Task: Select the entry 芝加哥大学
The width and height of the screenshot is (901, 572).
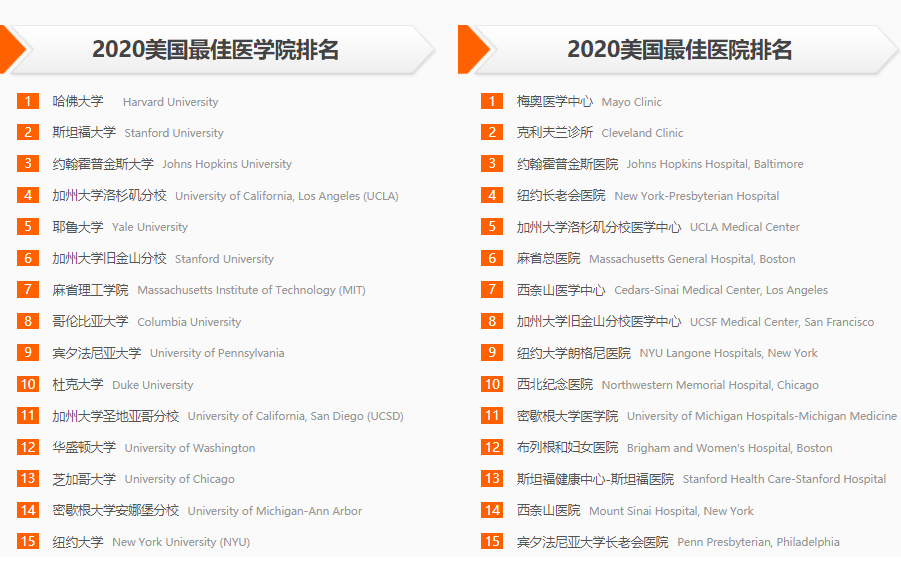Action: pyautogui.click(x=84, y=479)
